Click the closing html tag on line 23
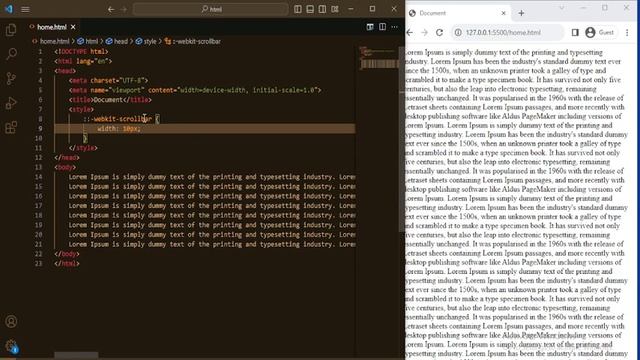 (67, 263)
